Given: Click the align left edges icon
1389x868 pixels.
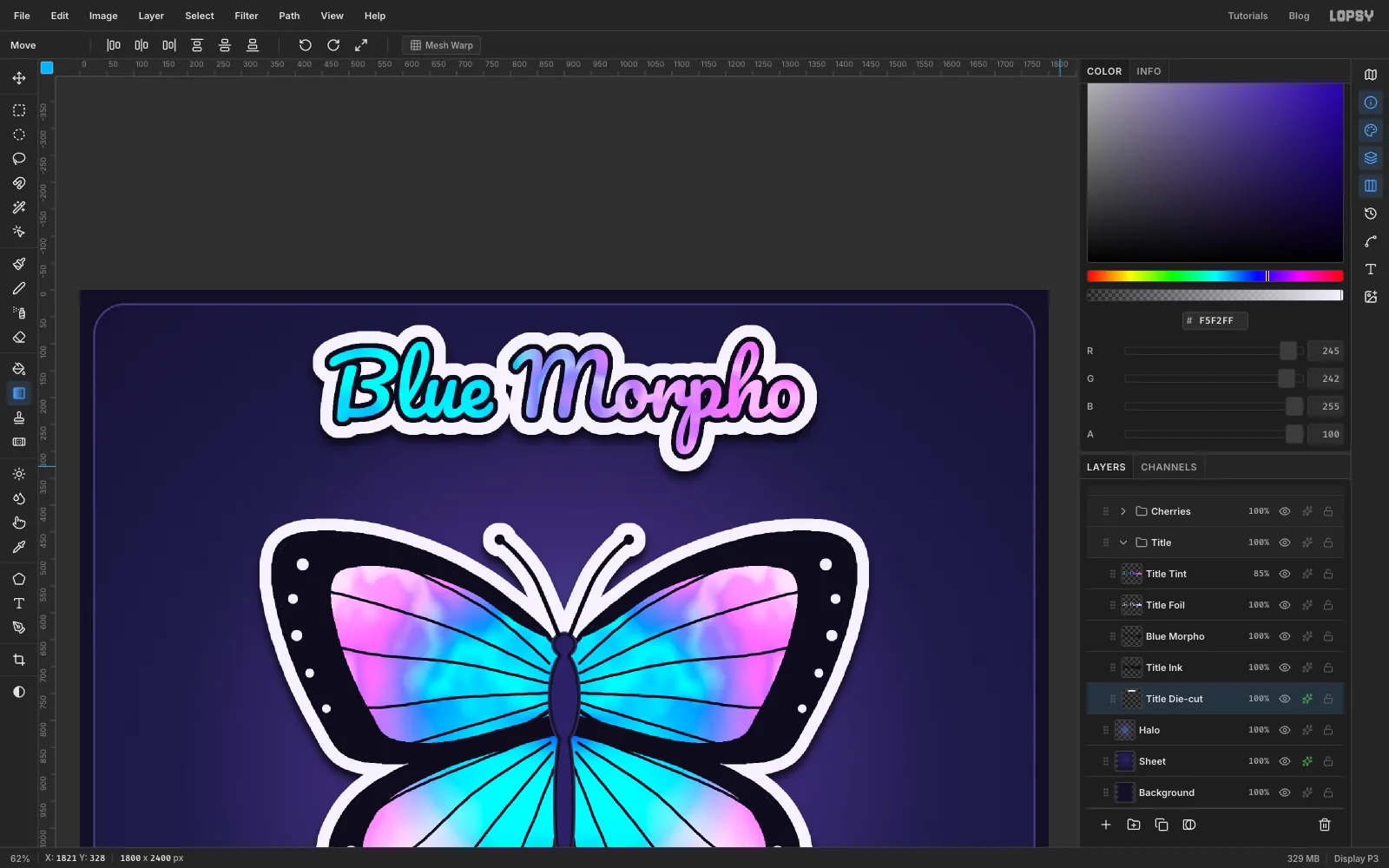Looking at the screenshot, I should coord(114,45).
